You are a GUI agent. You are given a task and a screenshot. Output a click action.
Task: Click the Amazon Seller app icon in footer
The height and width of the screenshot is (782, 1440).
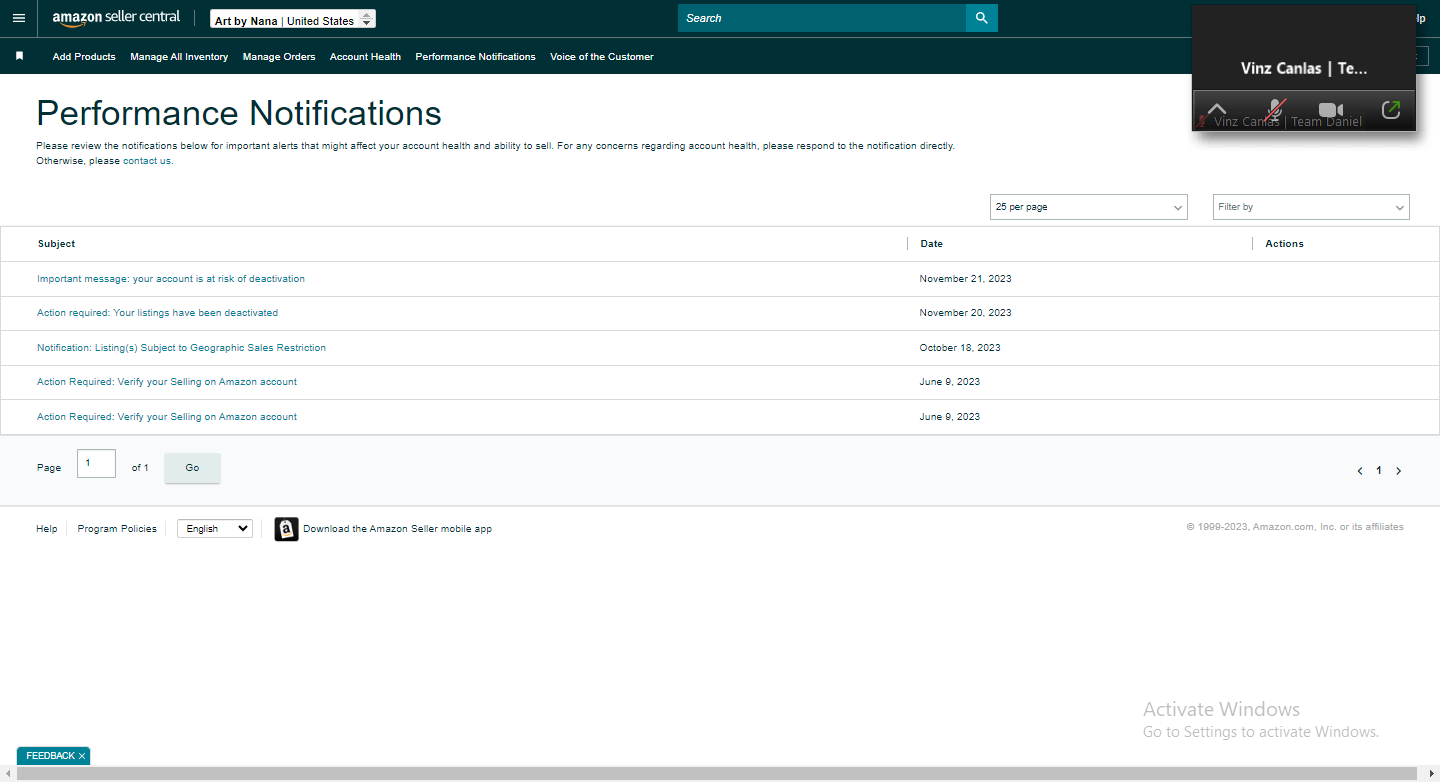(286, 529)
